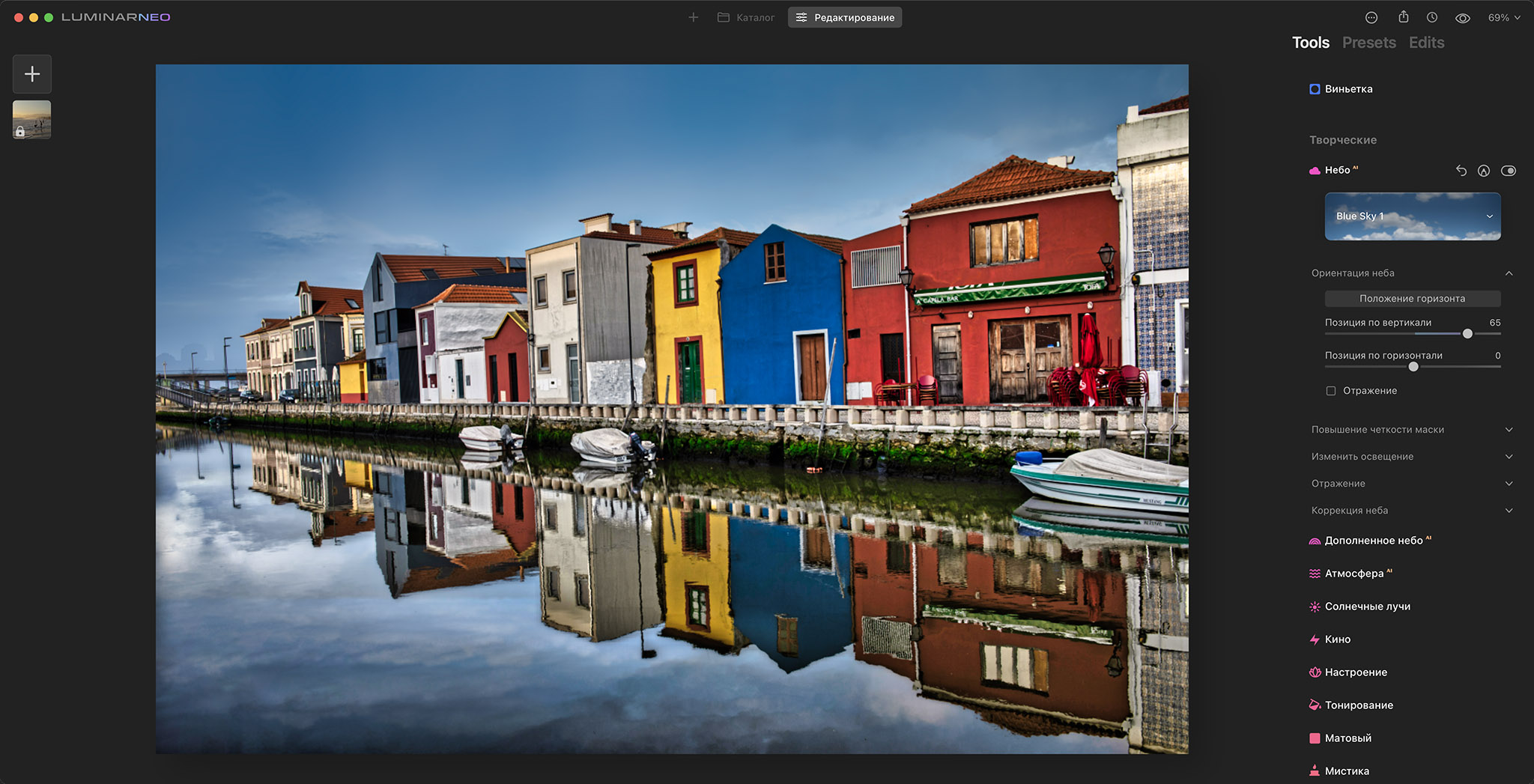
Task: Open the Кино tool
Action: pos(1338,639)
